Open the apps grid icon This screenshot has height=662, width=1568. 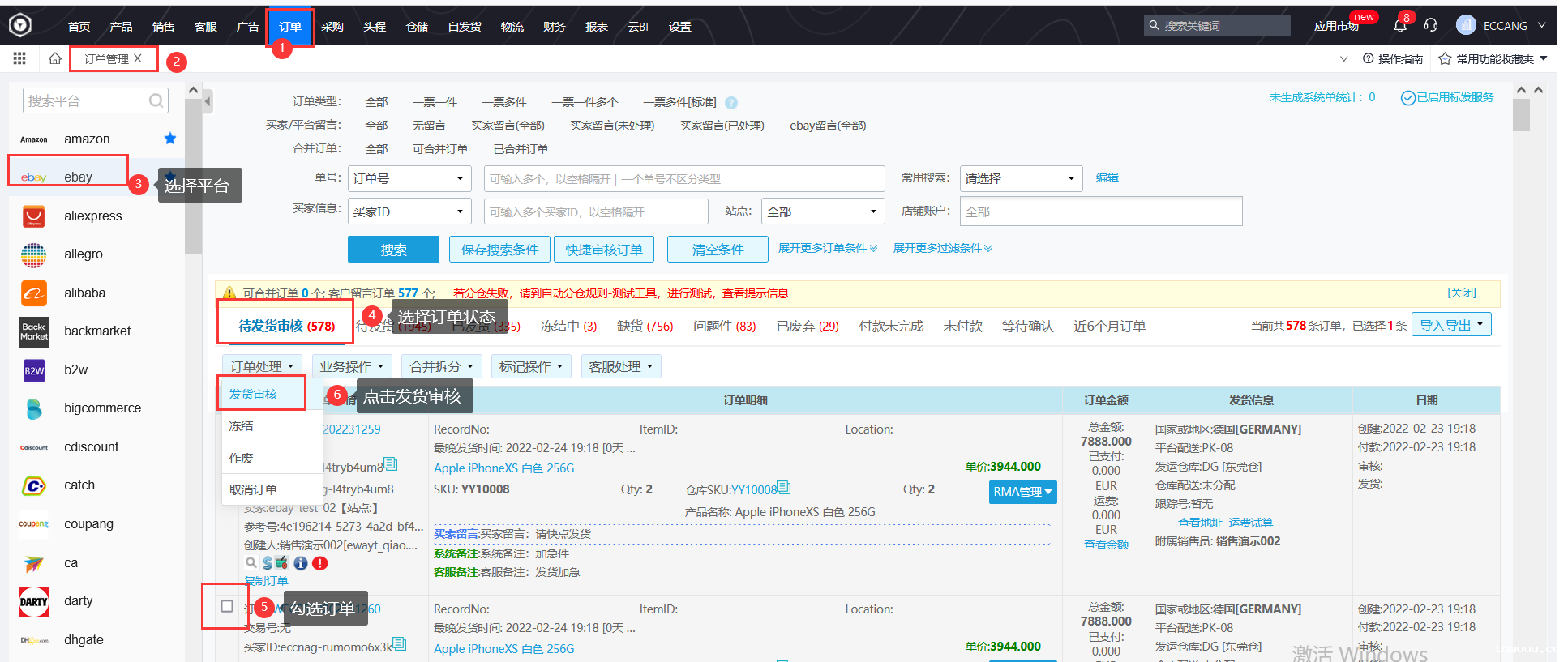pyautogui.click(x=19, y=58)
